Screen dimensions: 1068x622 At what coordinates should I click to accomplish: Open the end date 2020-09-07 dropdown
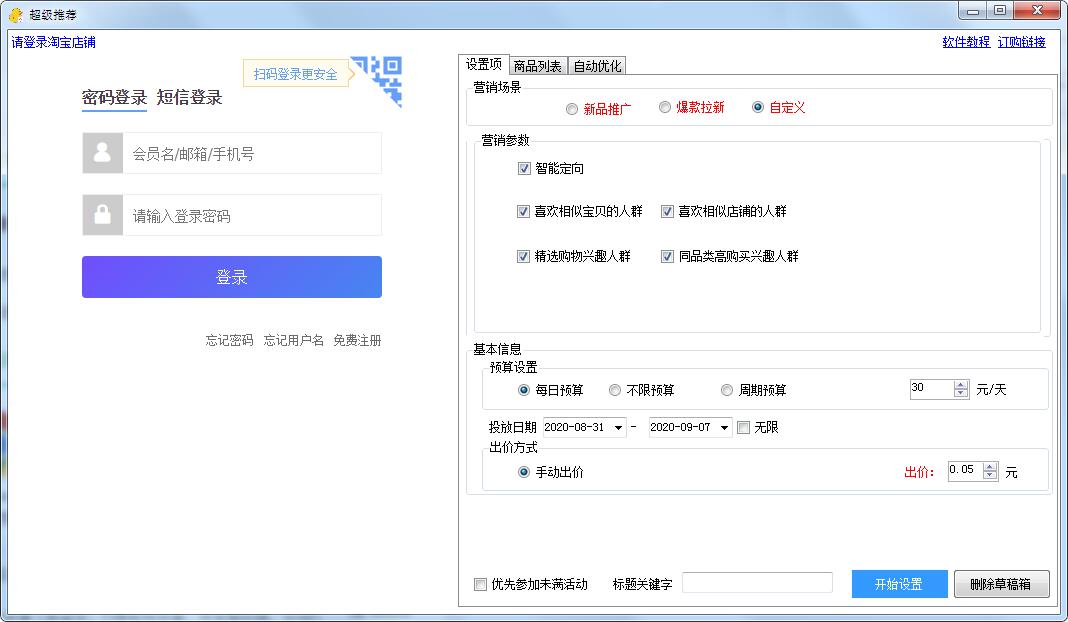click(725, 428)
